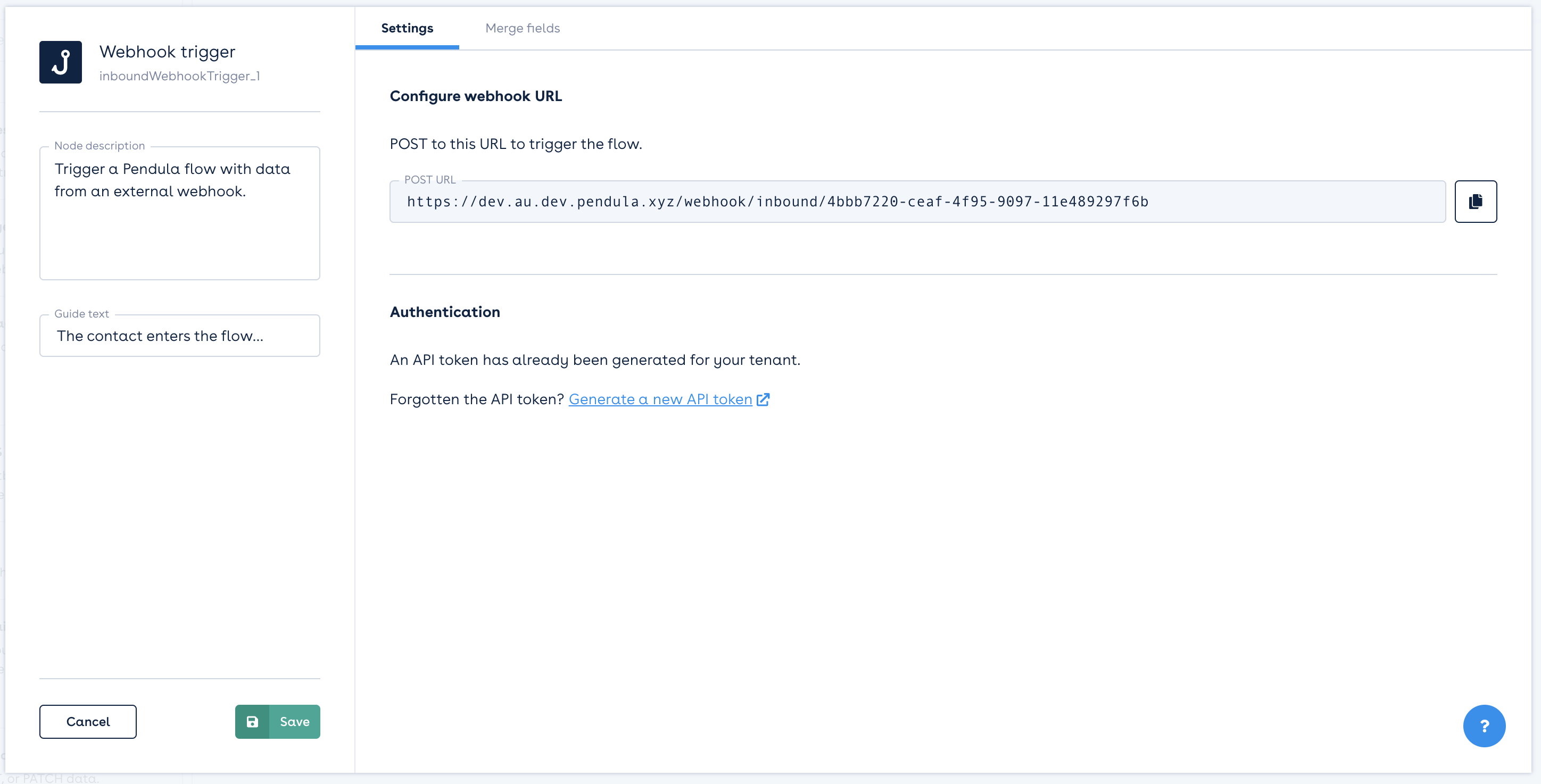Open help via the blue question mark
Screen dimensions: 1541x784
[x=1484, y=725]
